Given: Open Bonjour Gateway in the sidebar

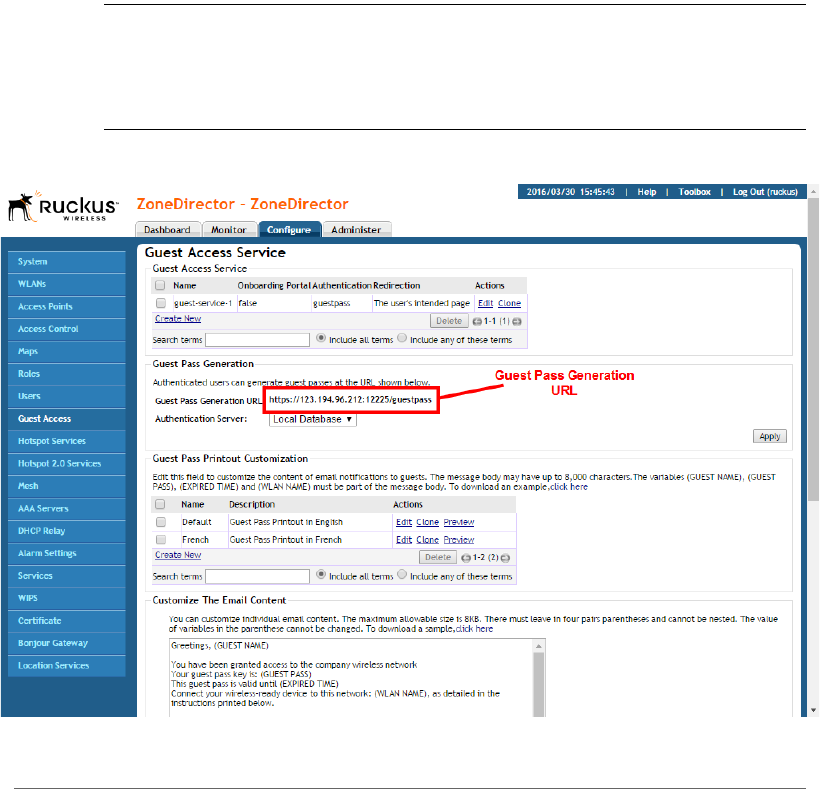Looking at the screenshot, I should tap(67, 643).
